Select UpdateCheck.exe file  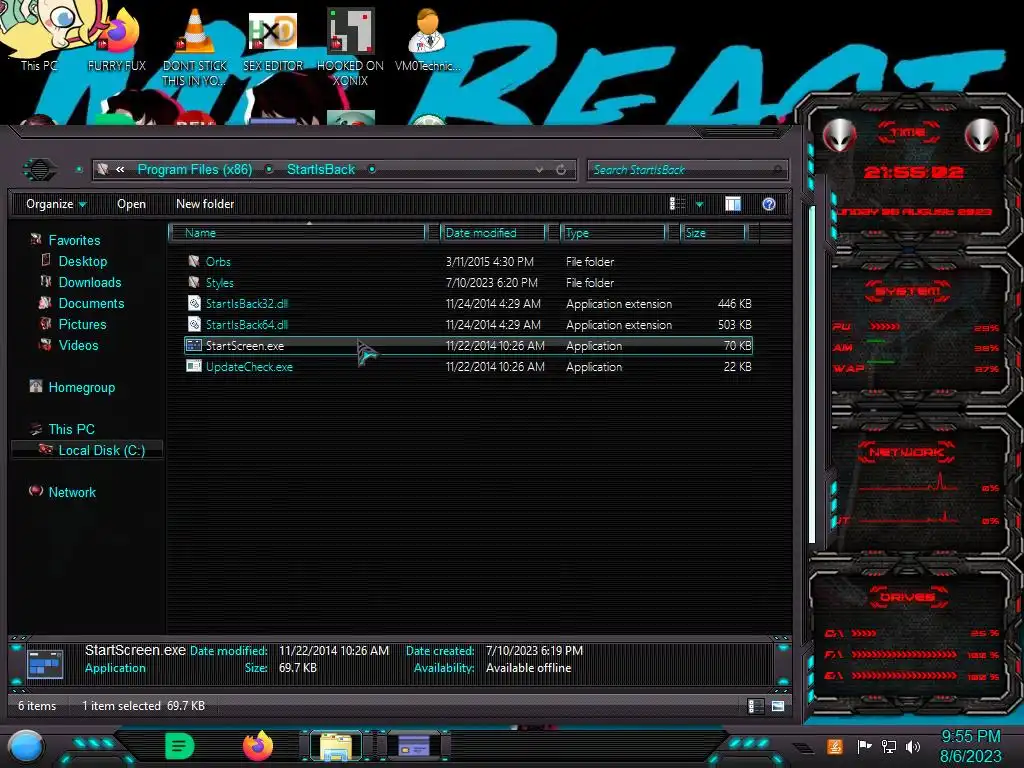(x=468, y=366)
